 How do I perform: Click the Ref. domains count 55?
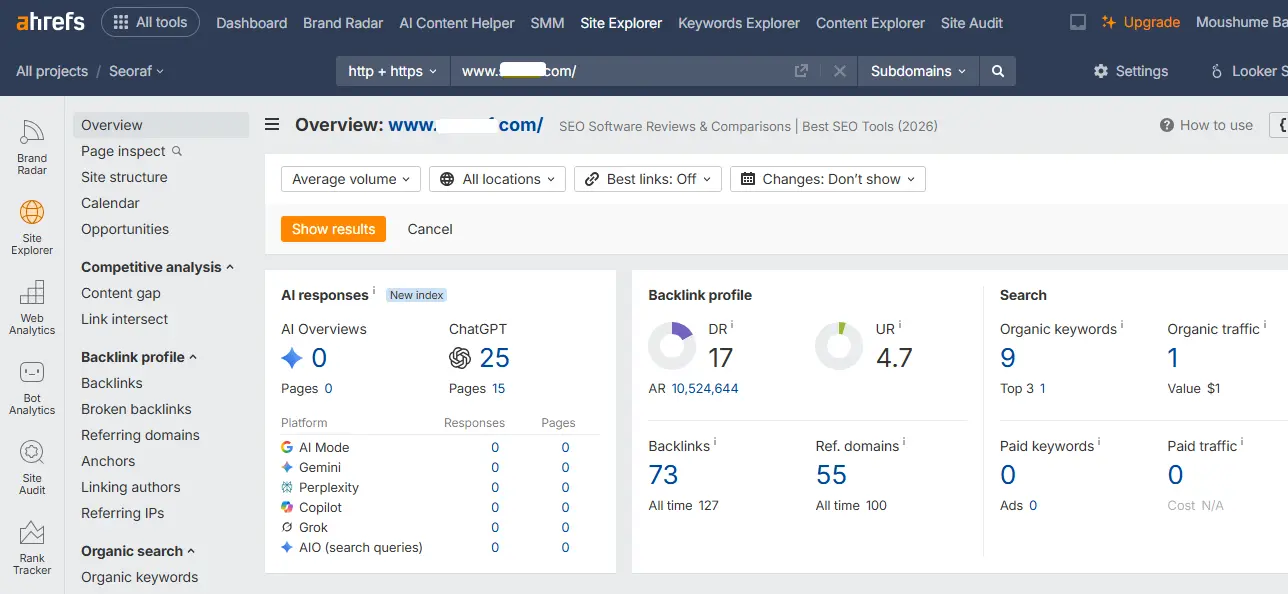pos(831,474)
